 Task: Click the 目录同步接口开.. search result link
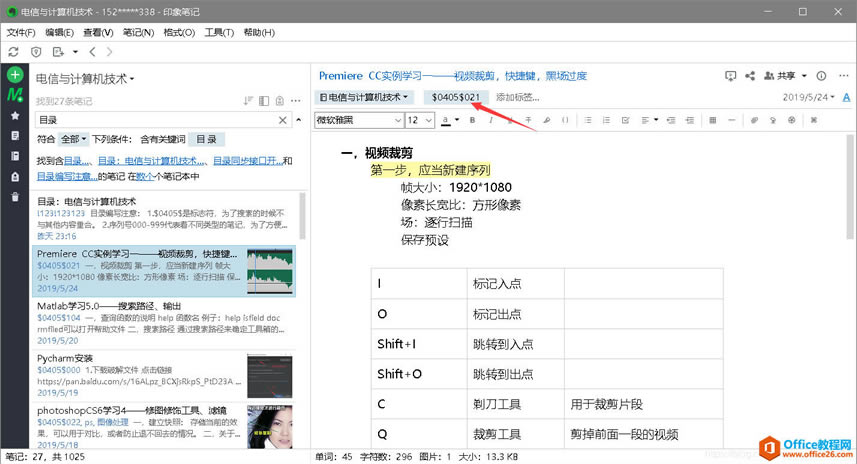(x=246, y=160)
